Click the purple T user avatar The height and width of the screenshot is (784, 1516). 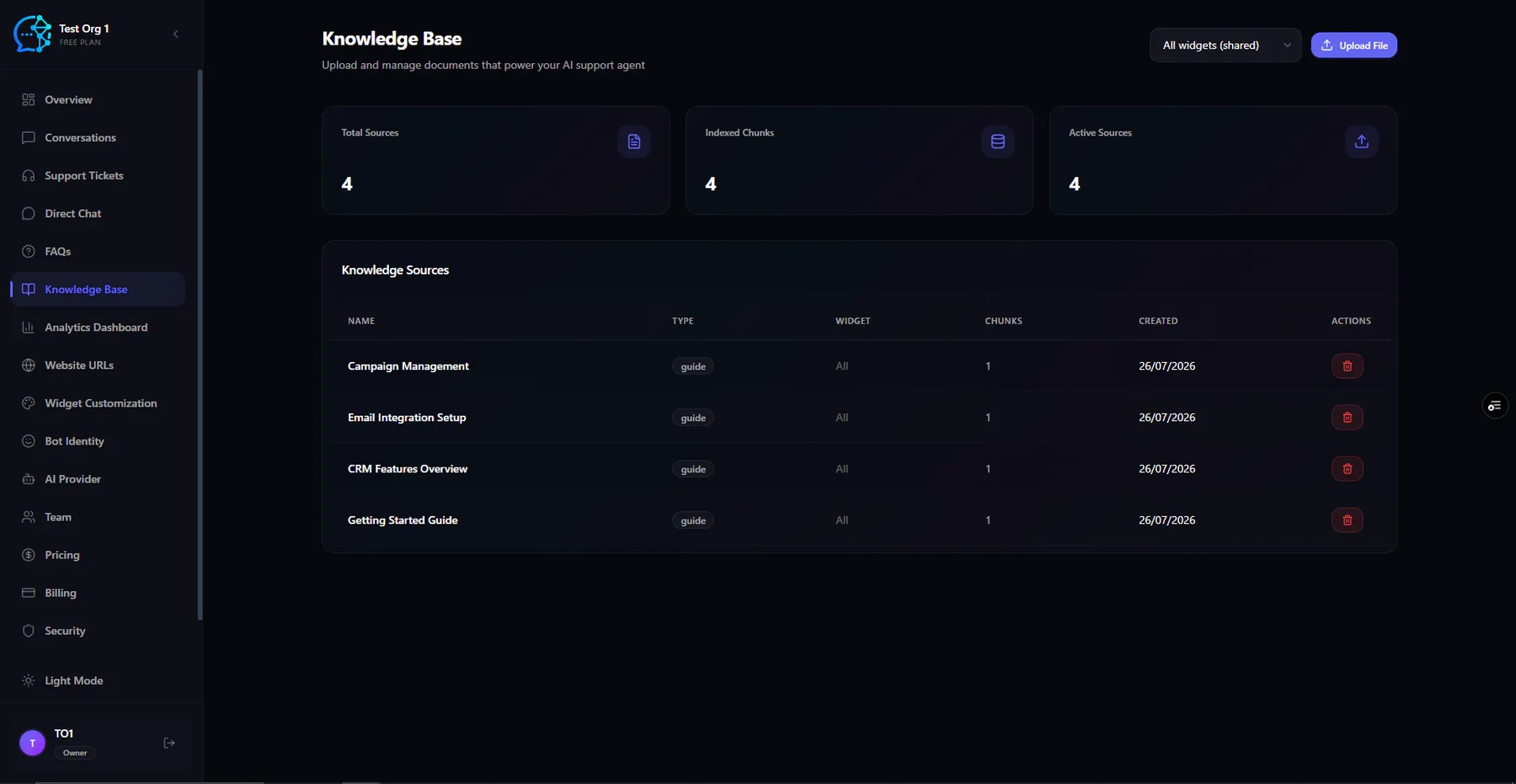(x=32, y=743)
